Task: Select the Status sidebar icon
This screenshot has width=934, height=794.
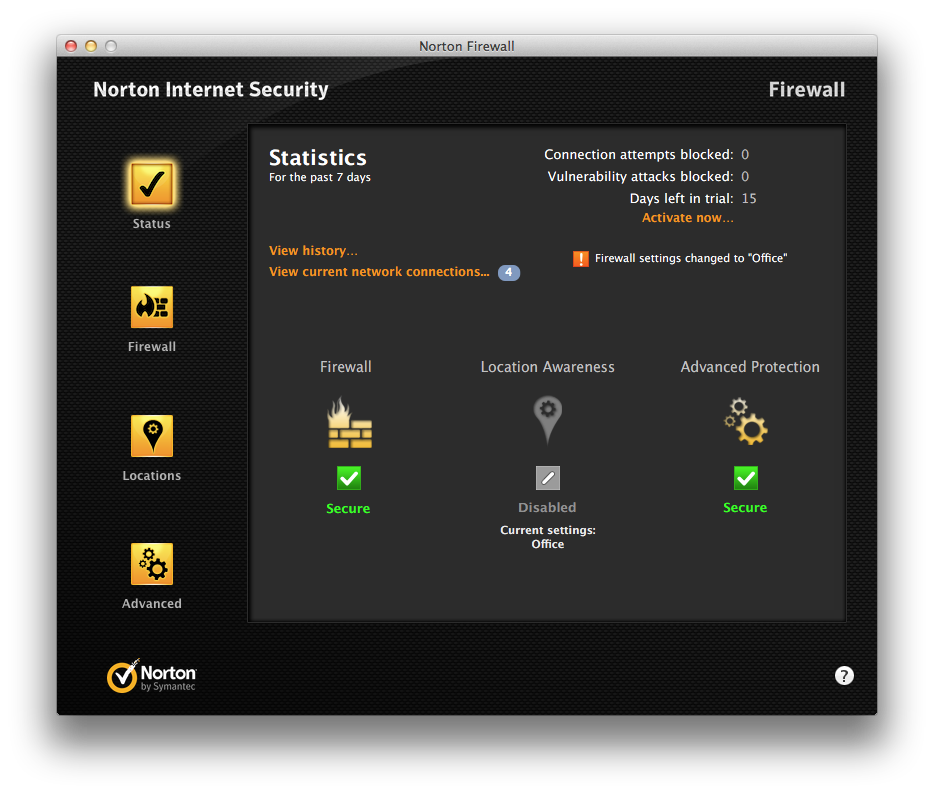Action: [x=152, y=185]
